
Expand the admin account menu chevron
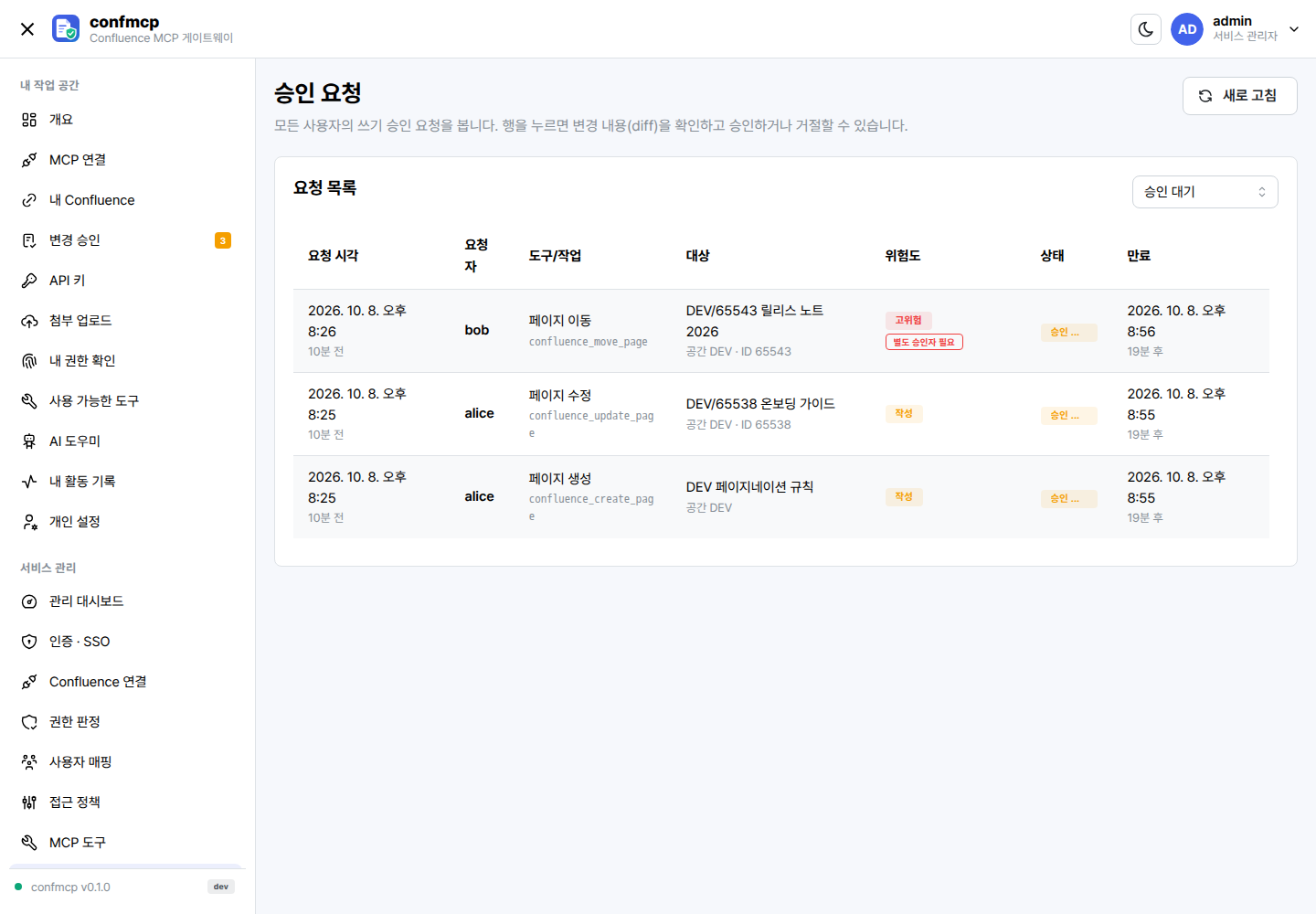(1294, 29)
